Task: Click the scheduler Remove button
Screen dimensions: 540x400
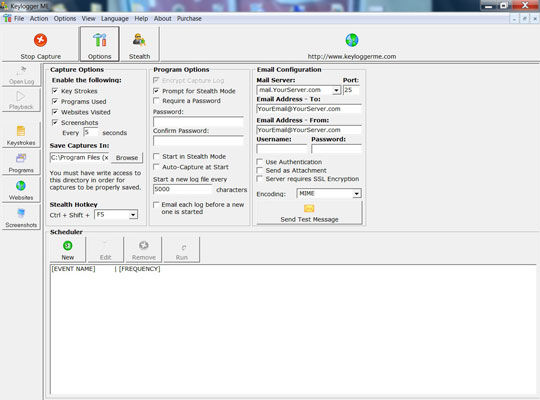Action: [144, 250]
